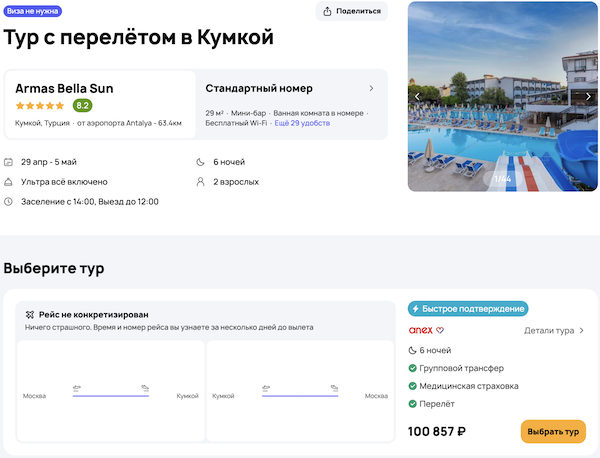Image resolution: width=600 pixels, height=458 pixels.
Task: Click the Виза не нужна badge
Action: click(x=33, y=11)
